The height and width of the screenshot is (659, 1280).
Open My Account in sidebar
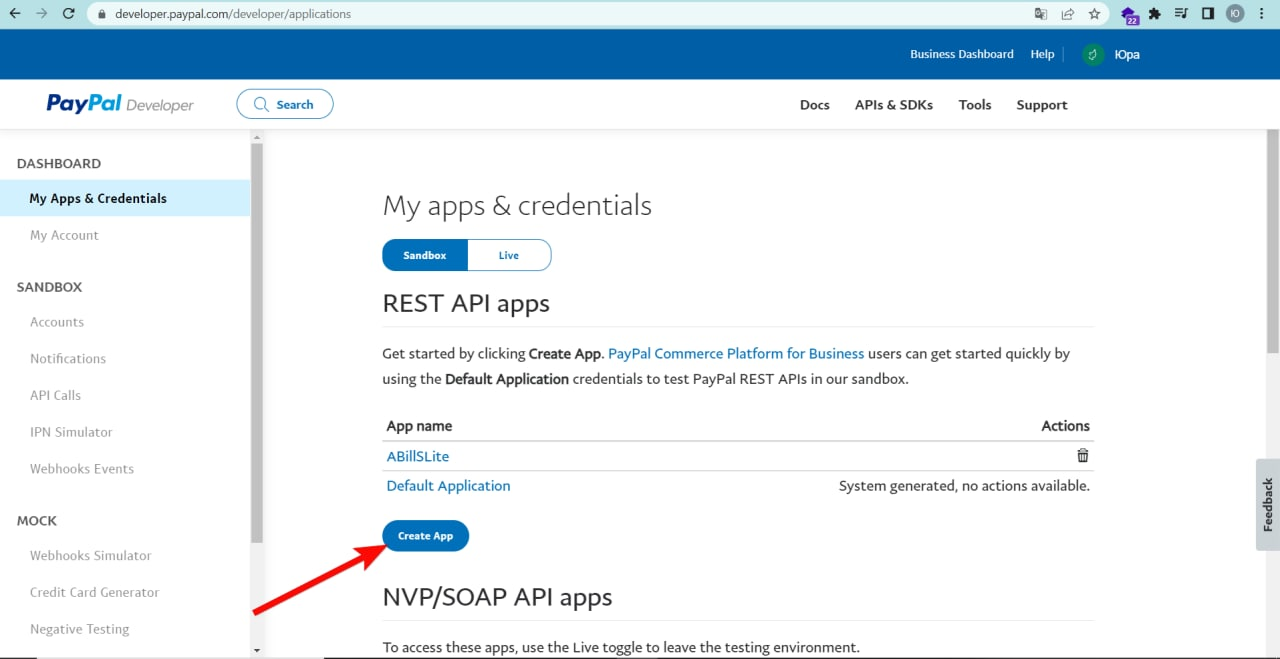(x=64, y=235)
